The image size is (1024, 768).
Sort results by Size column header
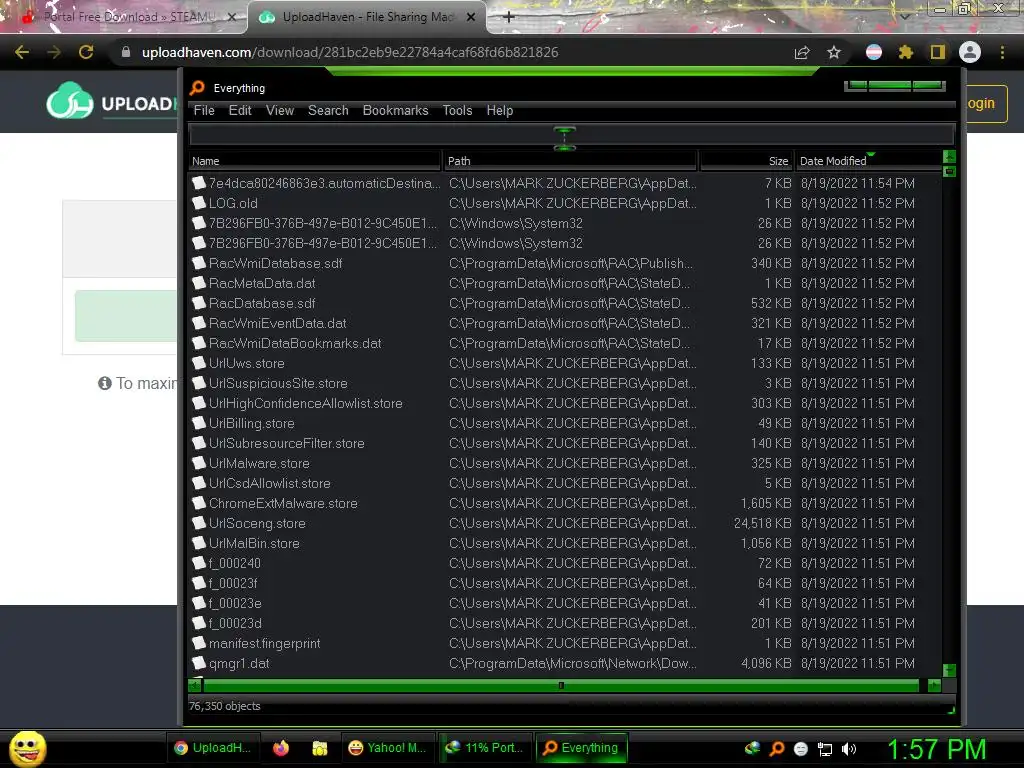pyautogui.click(x=746, y=161)
